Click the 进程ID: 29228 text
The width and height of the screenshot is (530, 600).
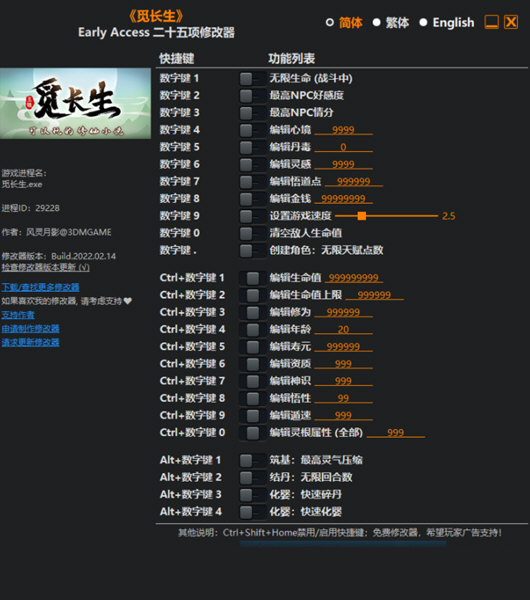(31, 209)
